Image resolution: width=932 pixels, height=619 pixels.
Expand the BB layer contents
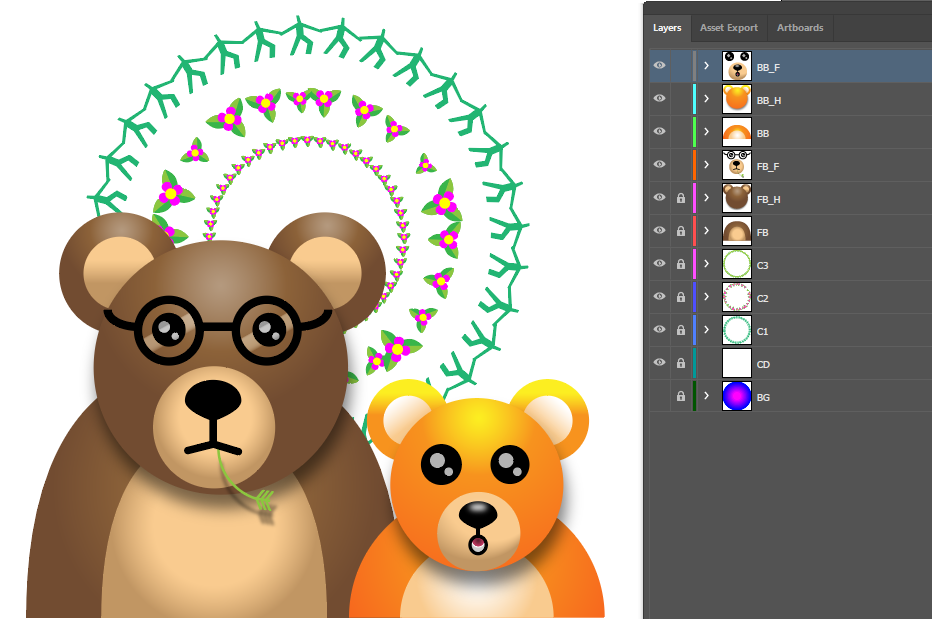707,132
